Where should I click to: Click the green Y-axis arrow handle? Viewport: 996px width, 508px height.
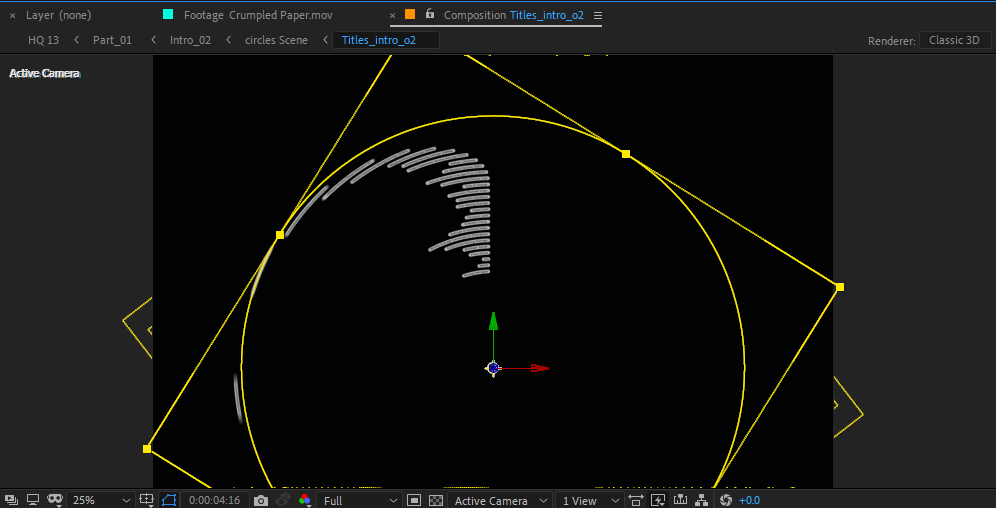click(x=493, y=321)
